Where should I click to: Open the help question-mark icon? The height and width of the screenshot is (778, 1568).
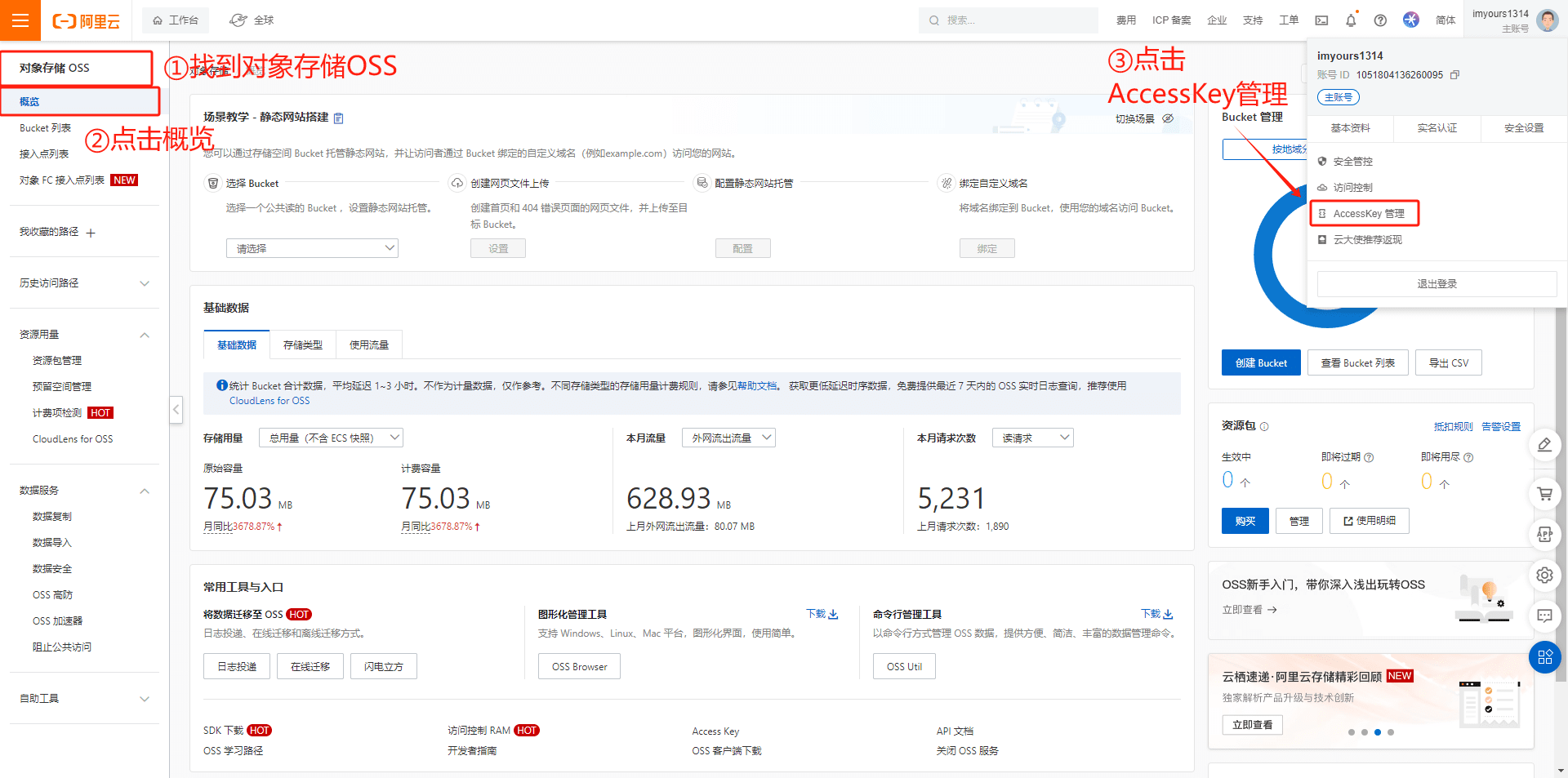1380,20
